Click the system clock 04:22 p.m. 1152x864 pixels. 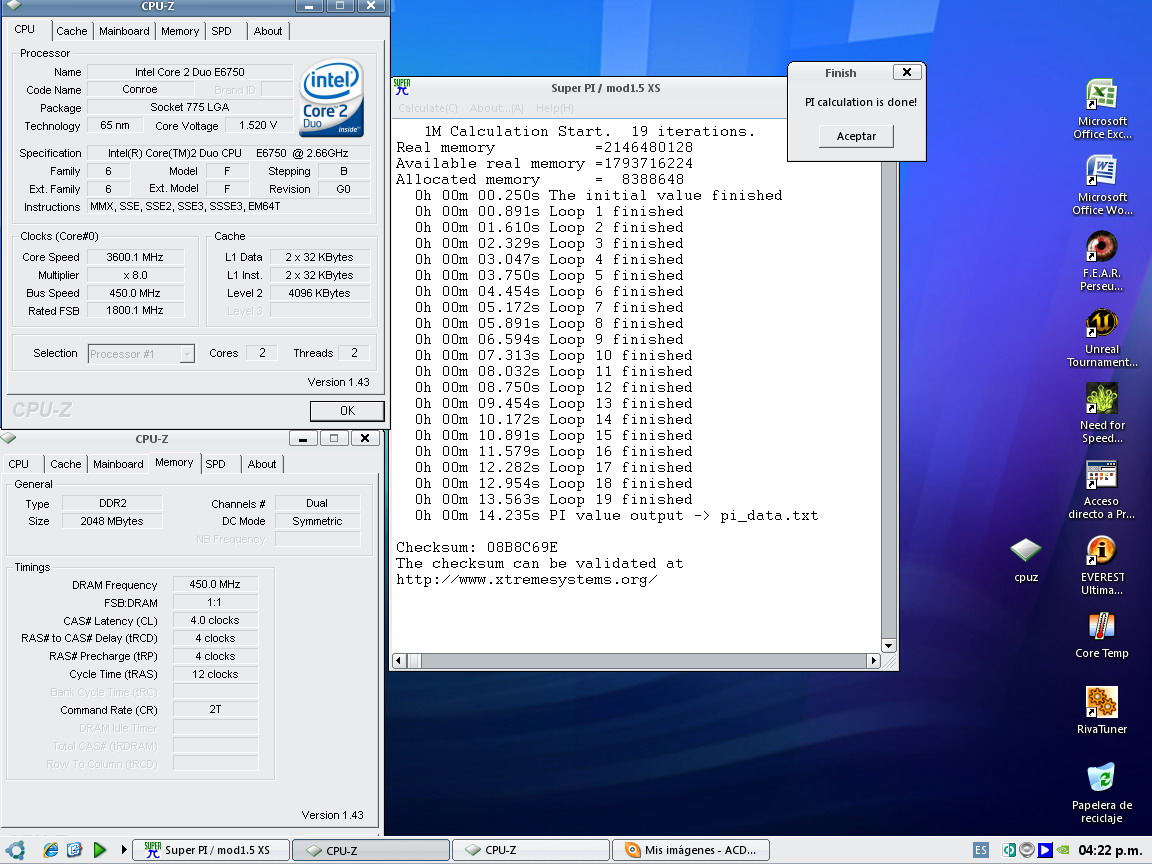tap(1109, 850)
